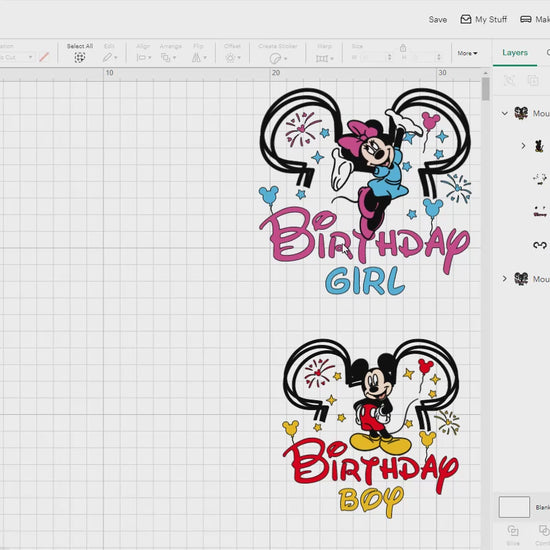Image resolution: width=550 pixels, height=550 pixels.
Task: Select the Birthday Girl Minnie design
Action: [x=364, y=192]
